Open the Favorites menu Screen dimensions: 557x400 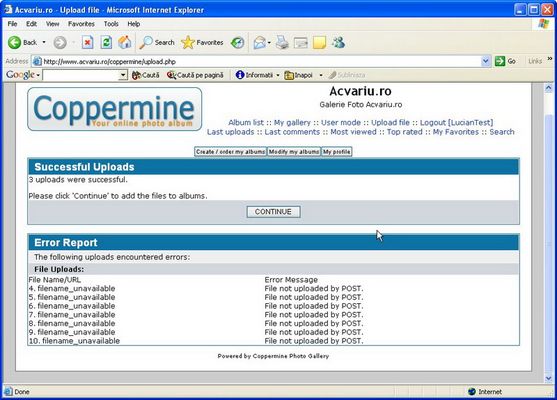point(81,24)
